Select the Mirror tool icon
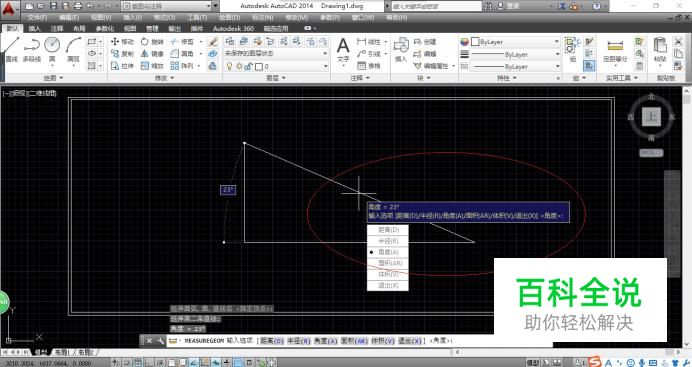The image size is (692, 367). tap(145, 53)
